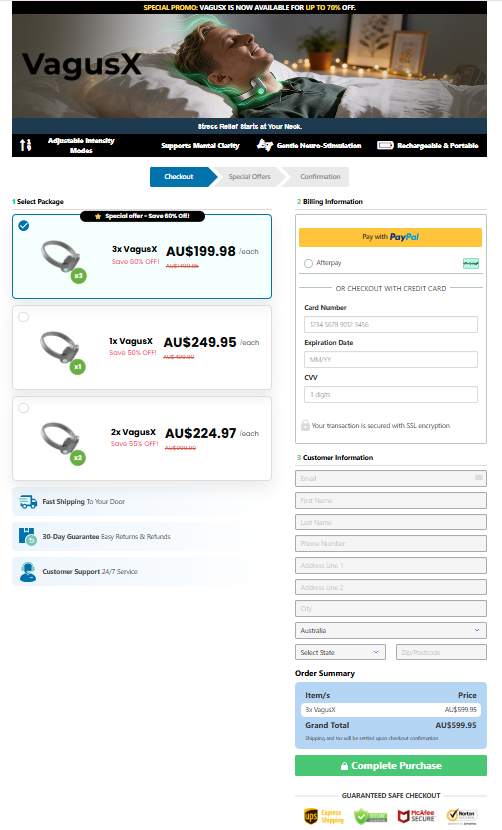
Task: Go to the Special Offers step tab
Action: 249,177
